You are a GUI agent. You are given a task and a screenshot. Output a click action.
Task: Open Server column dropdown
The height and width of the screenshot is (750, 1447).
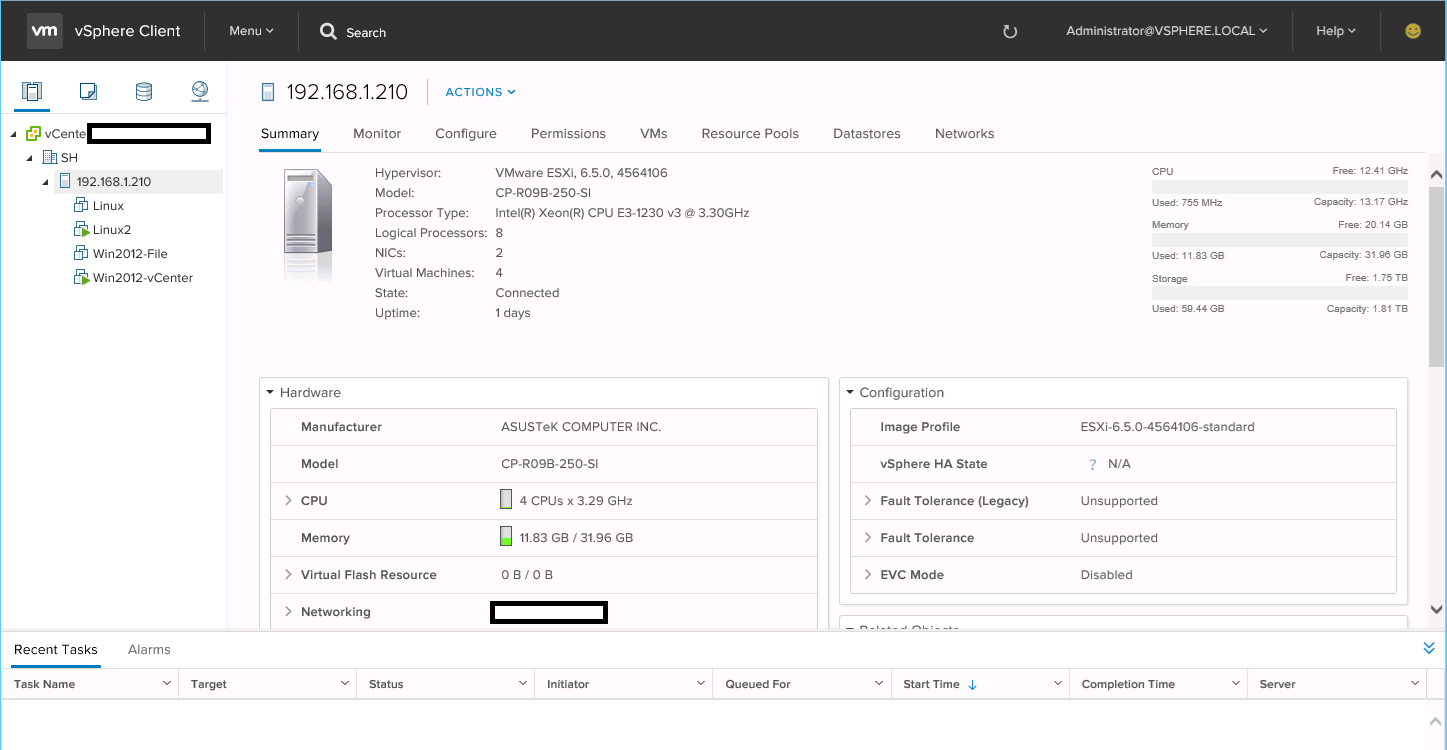(x=1415, y=684)
